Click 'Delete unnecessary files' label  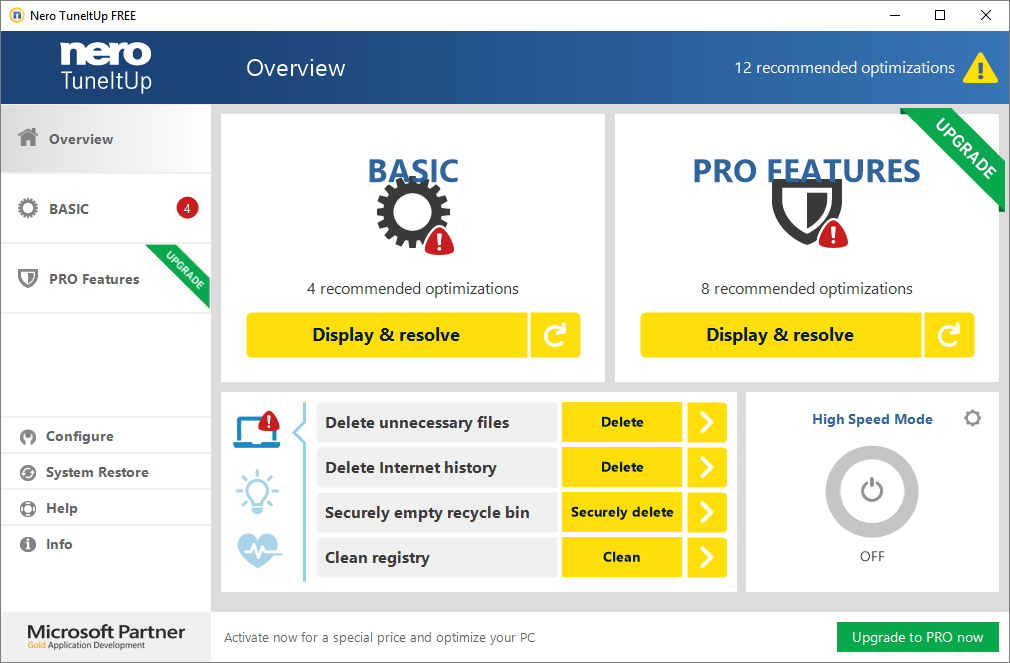click(x=417, y=423)
